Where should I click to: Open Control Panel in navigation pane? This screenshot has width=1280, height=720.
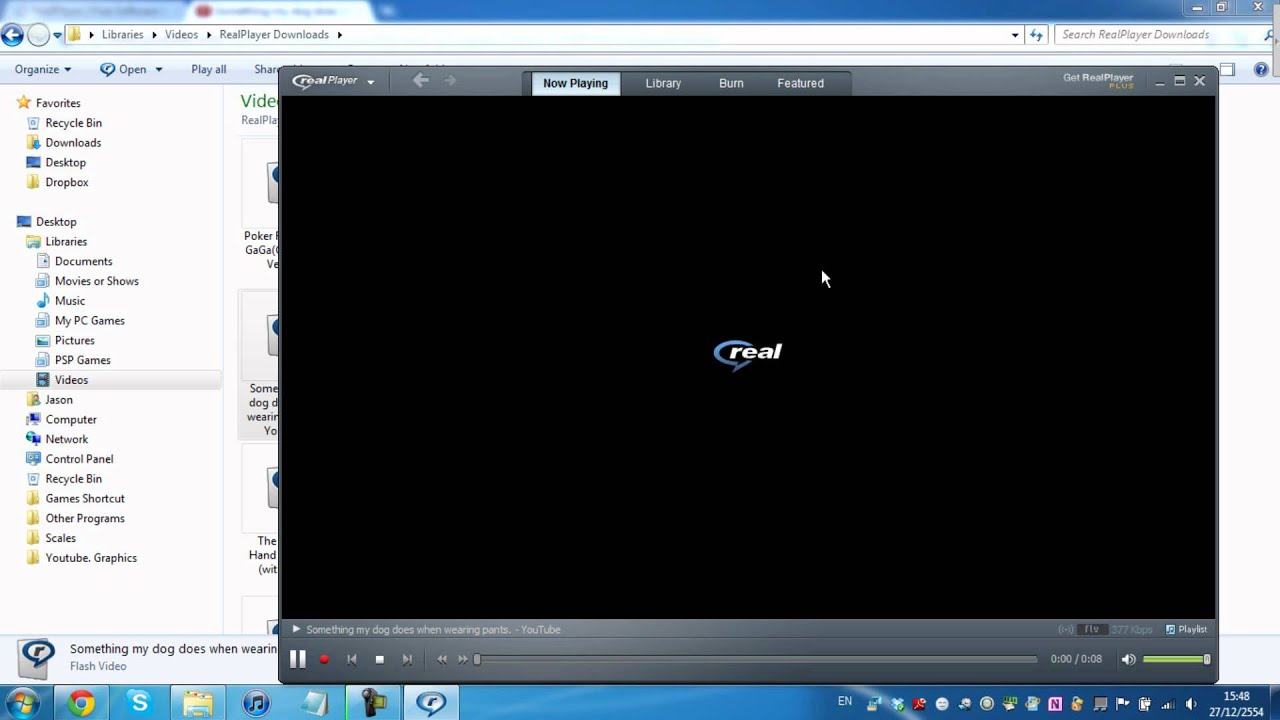click(79, 459)
